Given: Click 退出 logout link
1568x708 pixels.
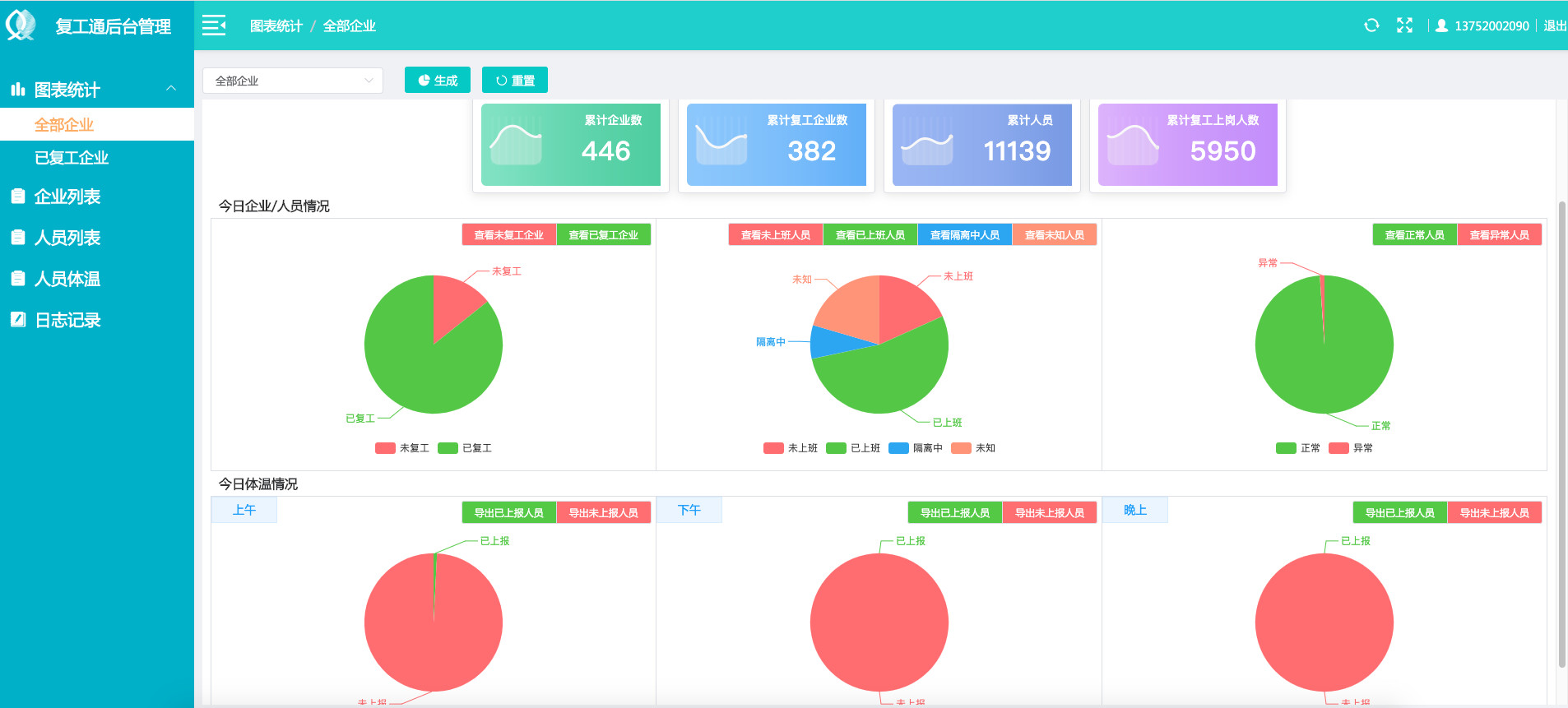Looking at the screenshot, I should (1555, 25).
